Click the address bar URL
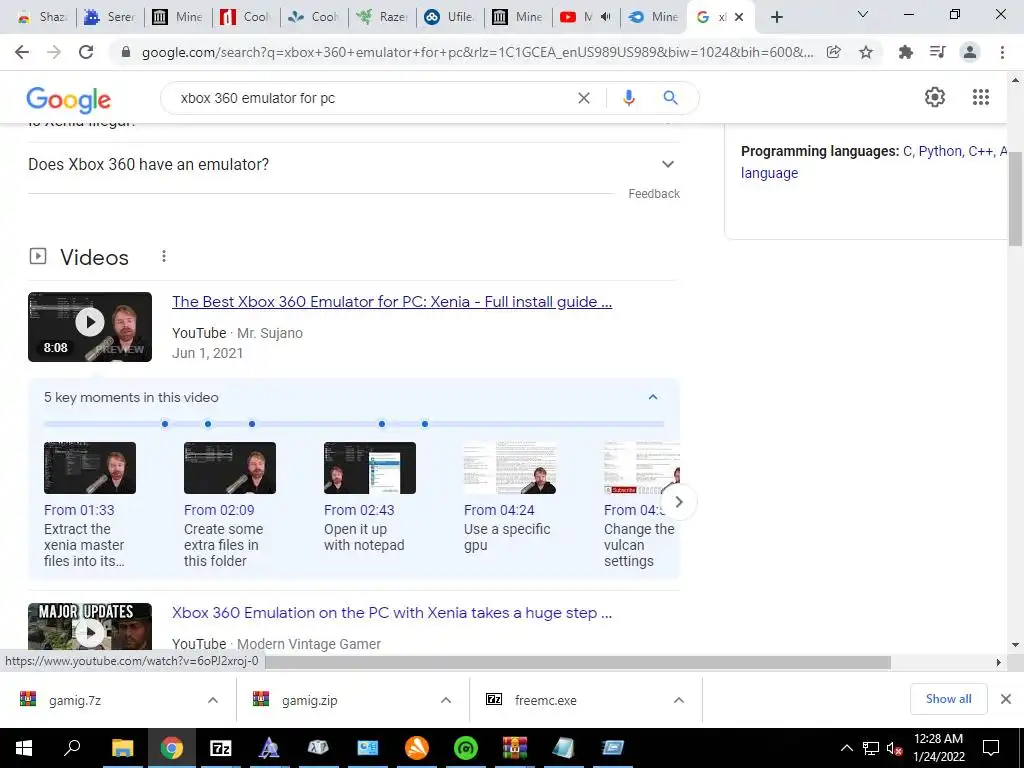Screen dimensions: 1024x768 (x=477, y=52)
